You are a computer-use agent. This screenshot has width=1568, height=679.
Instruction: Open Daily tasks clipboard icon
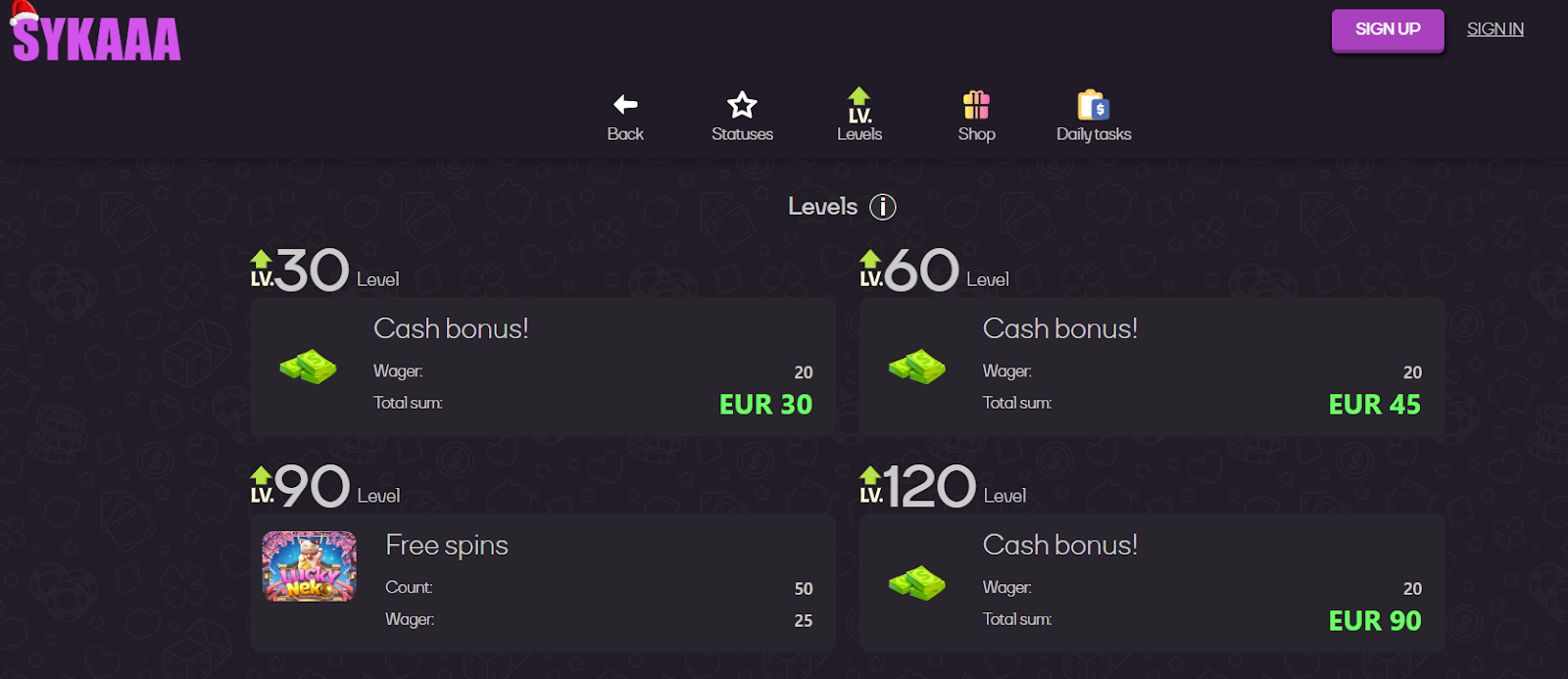pos(1094,104)
